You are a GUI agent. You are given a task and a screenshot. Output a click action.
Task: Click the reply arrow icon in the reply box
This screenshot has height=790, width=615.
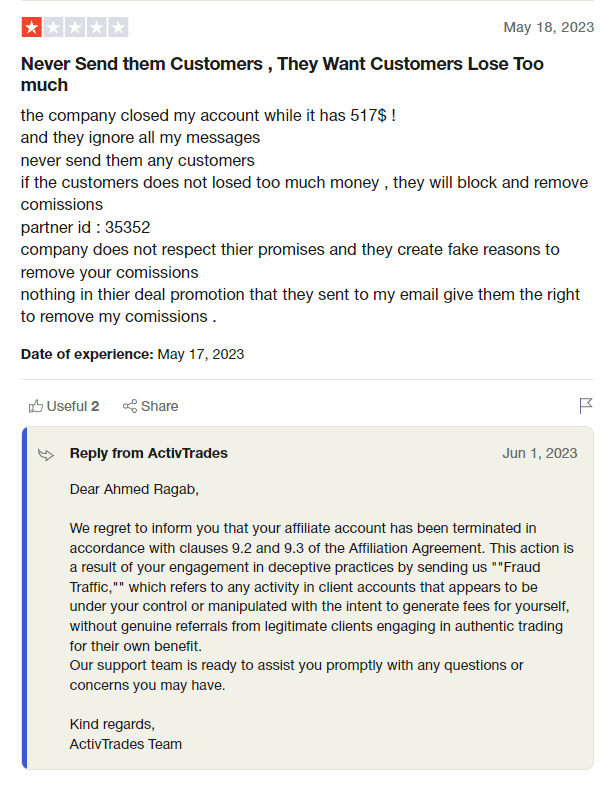pyautogui.click(x=46, y=455)
